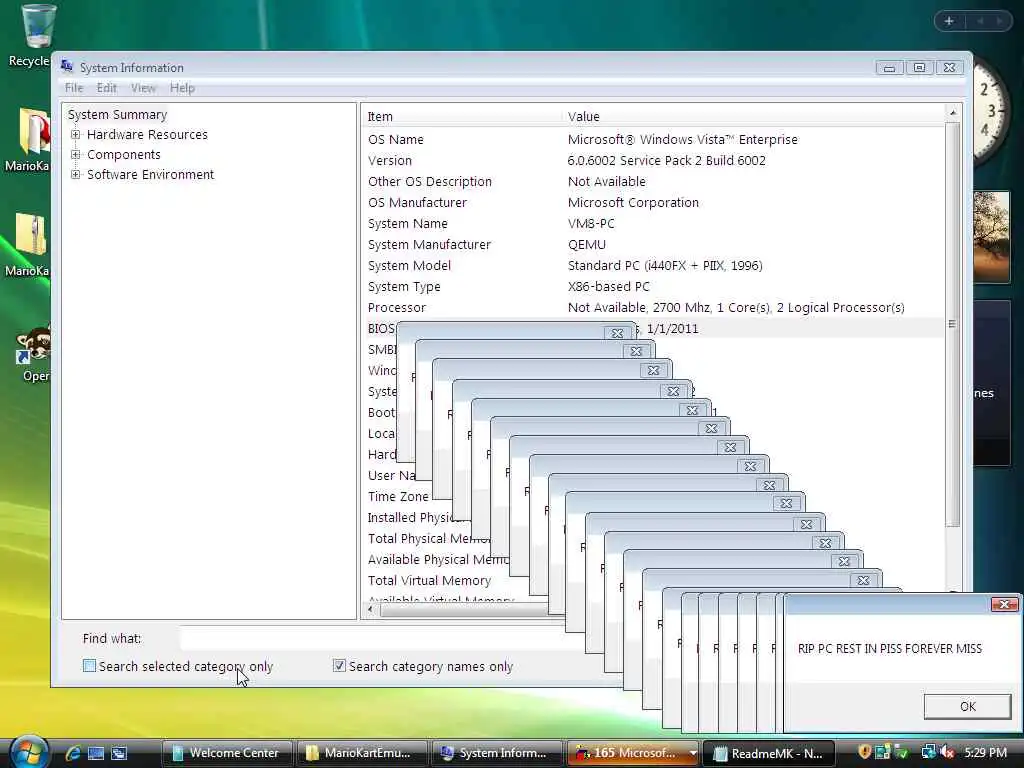Select the OS Name row
The image size is (1024, 768).
tap(653, 140)
